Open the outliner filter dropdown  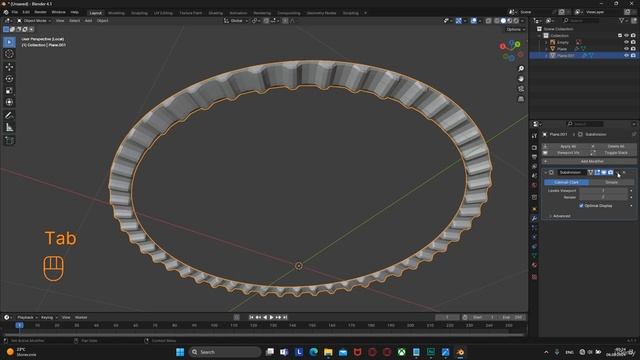pos(623,20)
